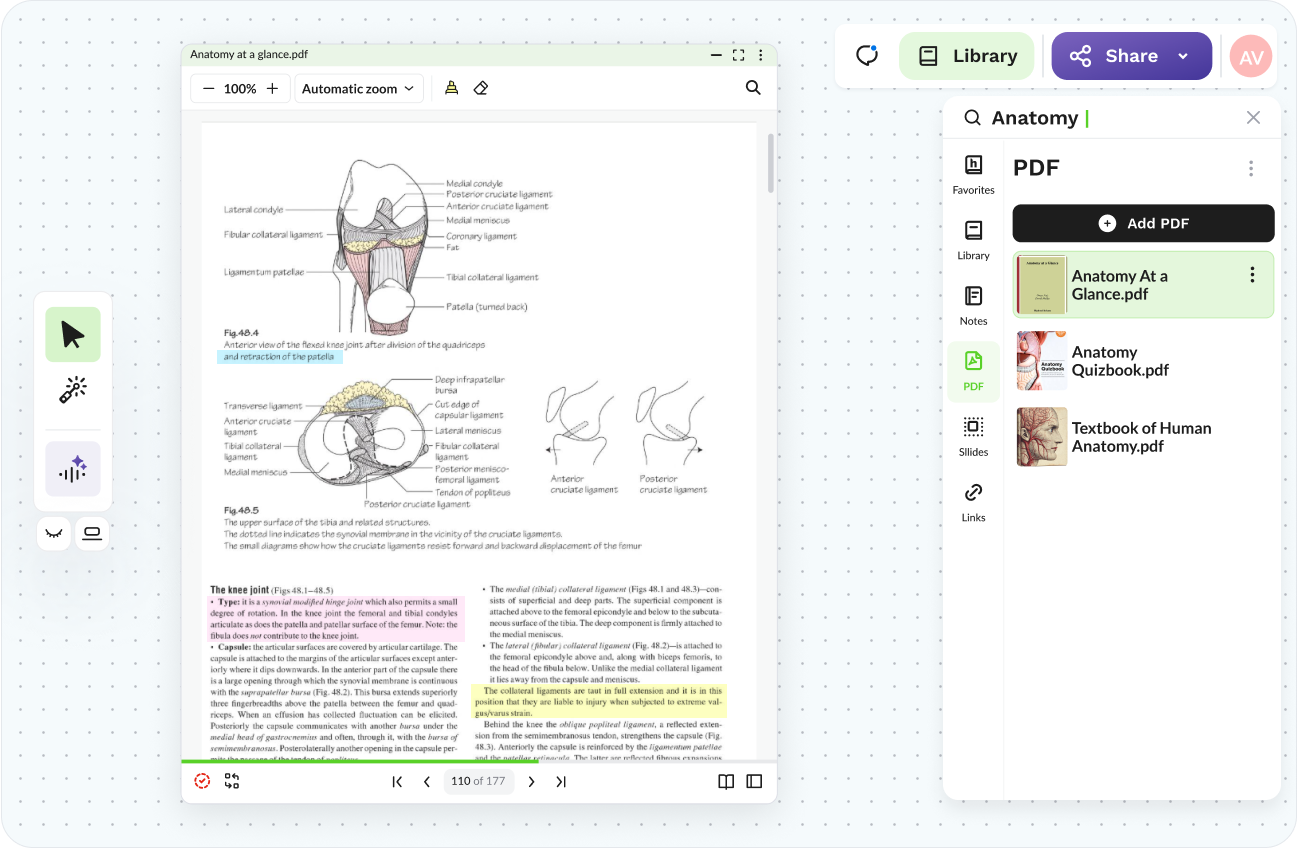Viewport: 1297px width, 848px height.
Task: Open the Library button in top bar
Action: pyautogui.click(x=968, y=56)
